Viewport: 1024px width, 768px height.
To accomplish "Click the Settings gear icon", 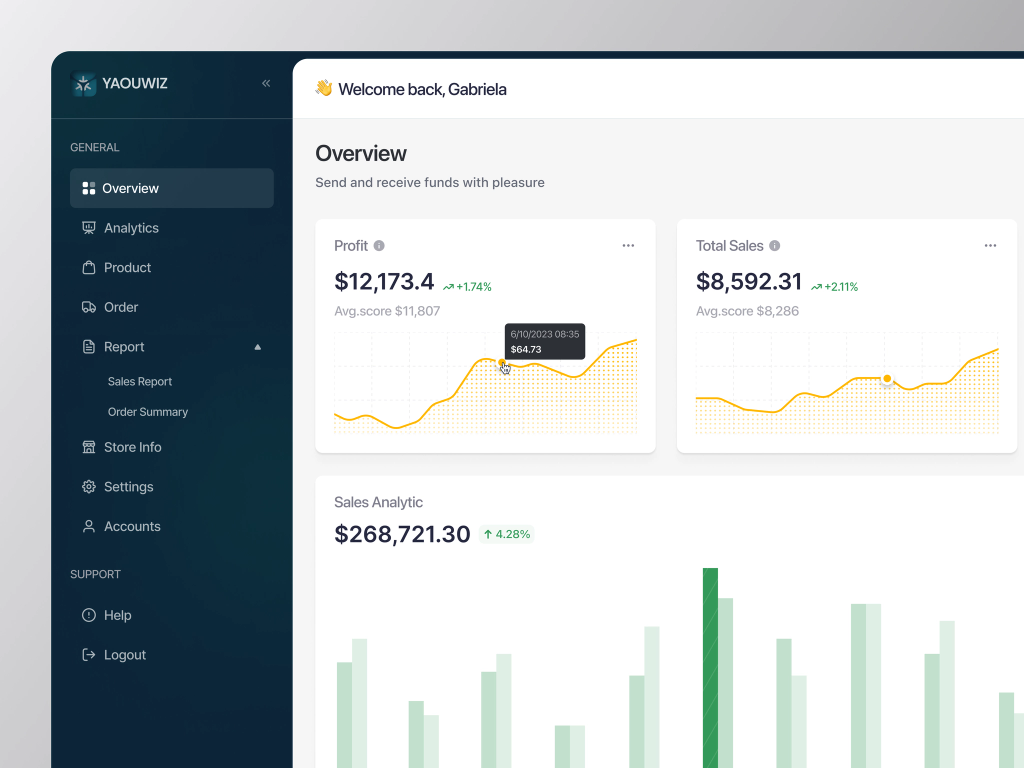I will [89, 487].
